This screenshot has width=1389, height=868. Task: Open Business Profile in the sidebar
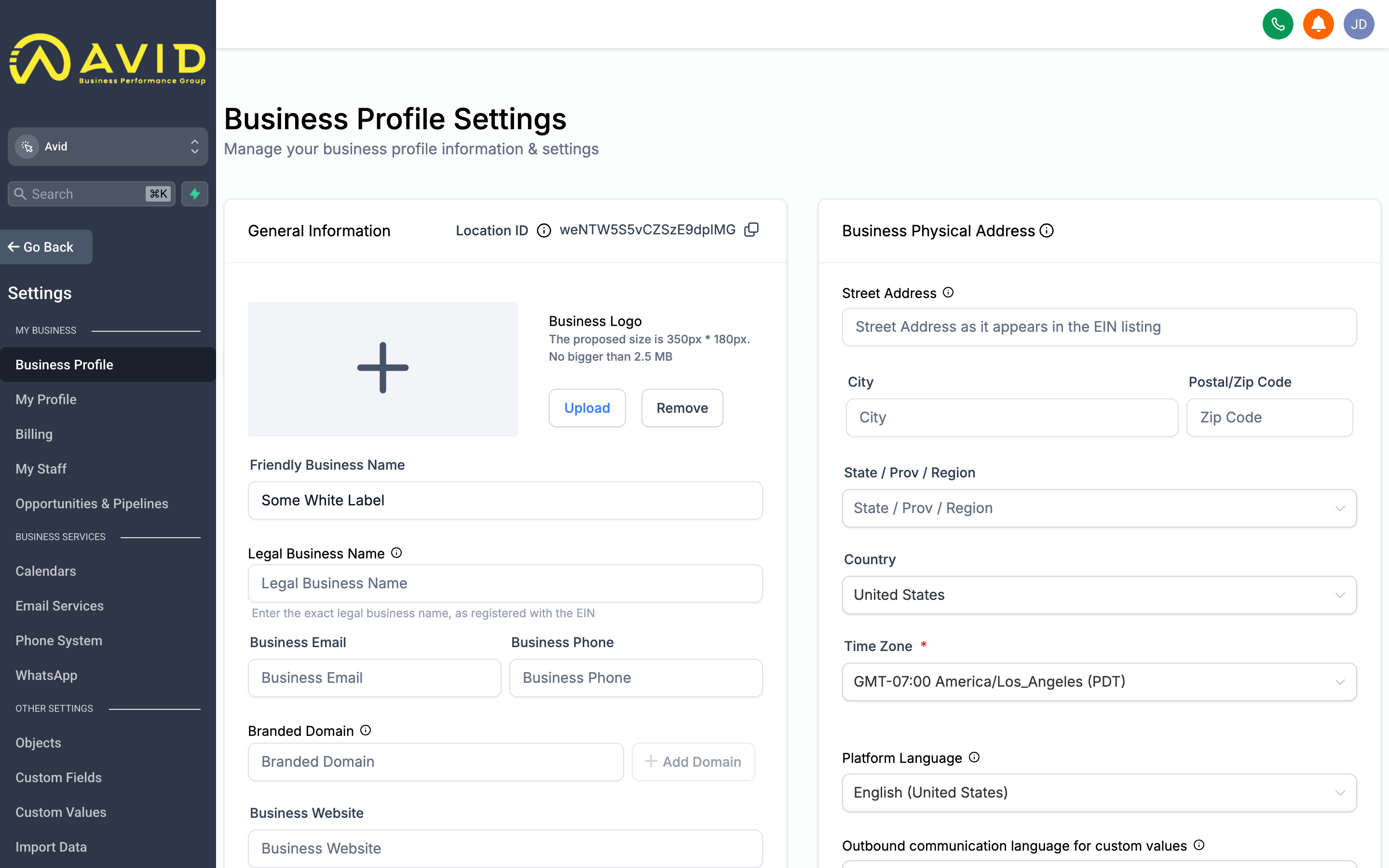point(108,365)
